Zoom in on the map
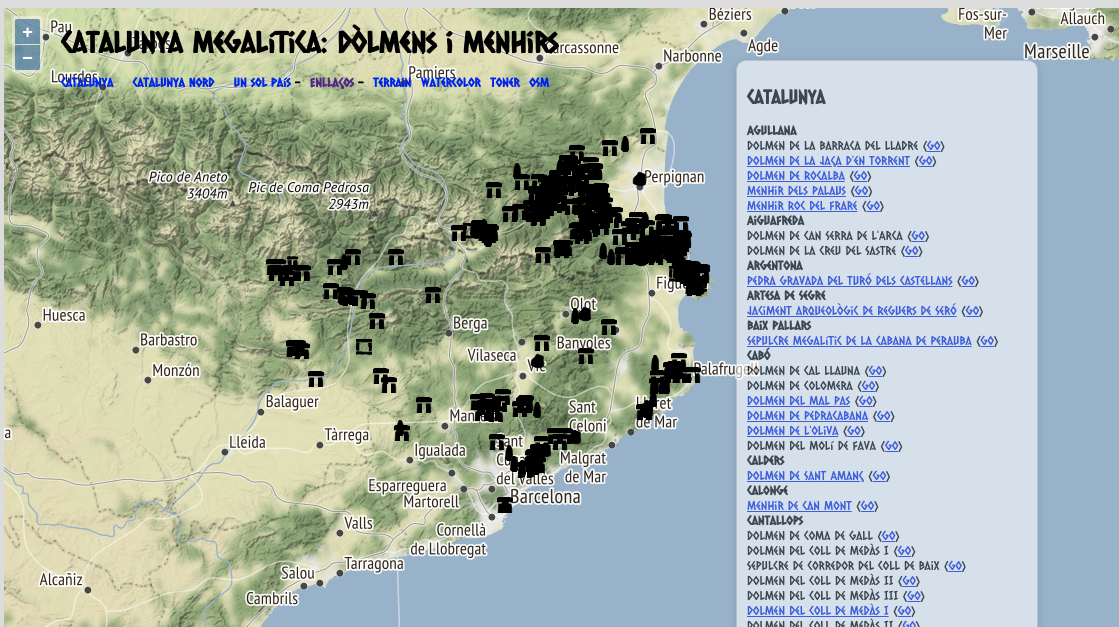 point(27,32)
